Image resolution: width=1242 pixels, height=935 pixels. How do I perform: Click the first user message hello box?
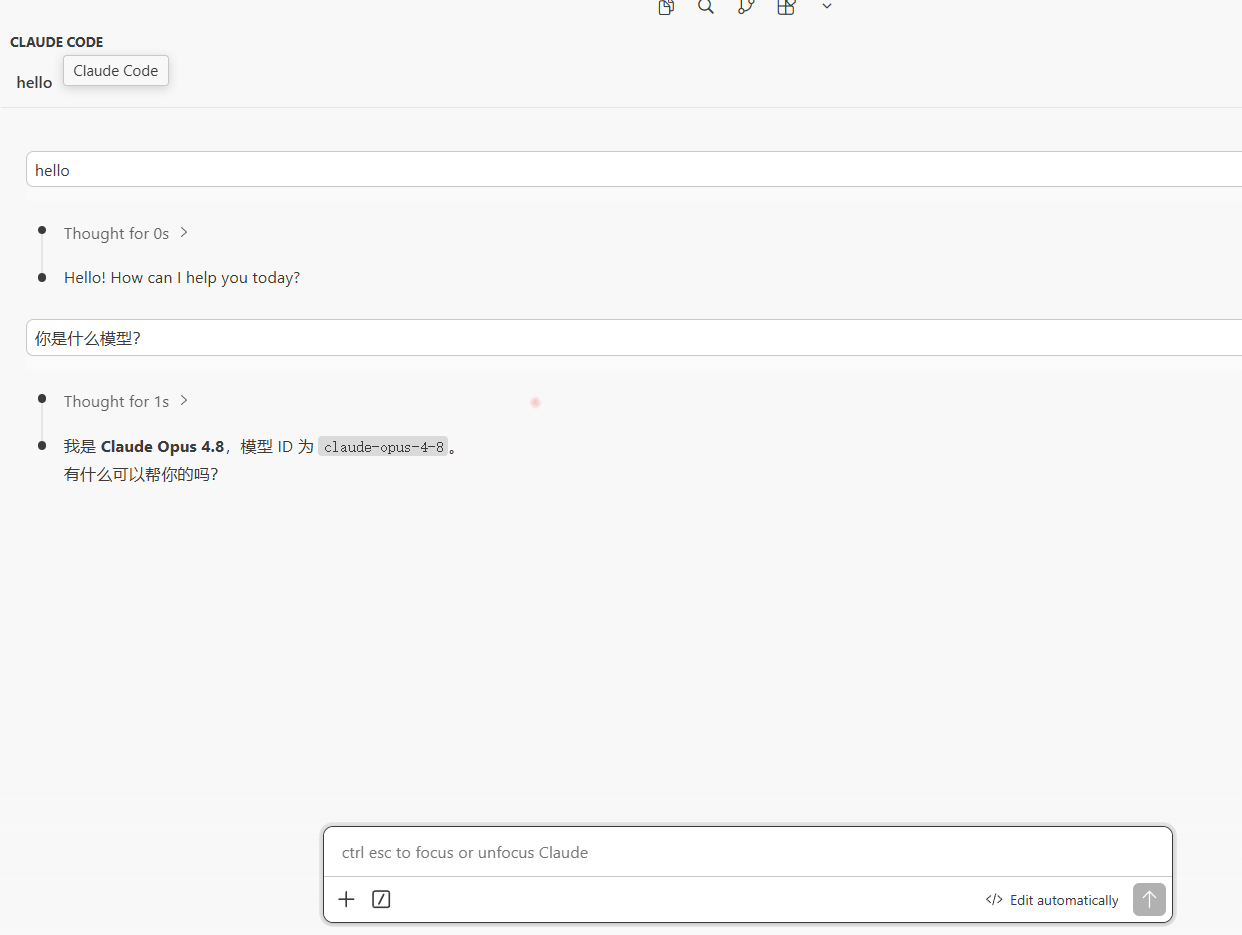(x=634, y=169)
